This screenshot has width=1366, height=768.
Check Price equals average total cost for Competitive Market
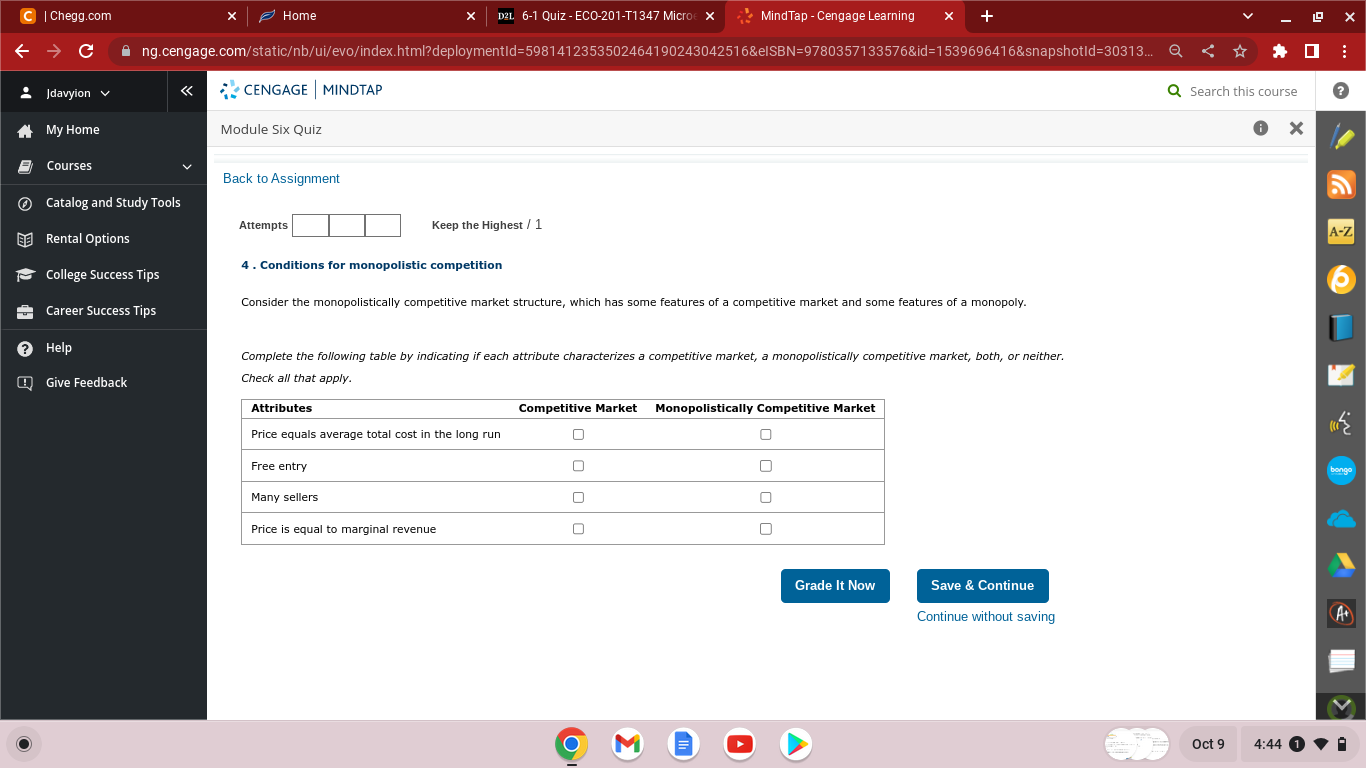coord(577,433)
